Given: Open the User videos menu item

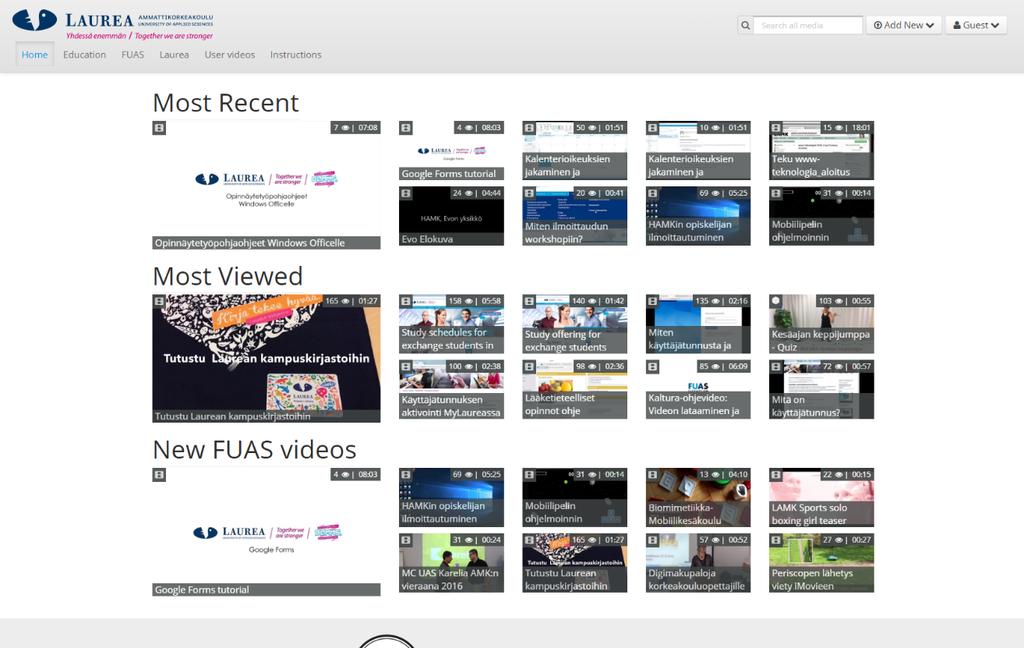Looking at the screenshot, I should point(230,55).
